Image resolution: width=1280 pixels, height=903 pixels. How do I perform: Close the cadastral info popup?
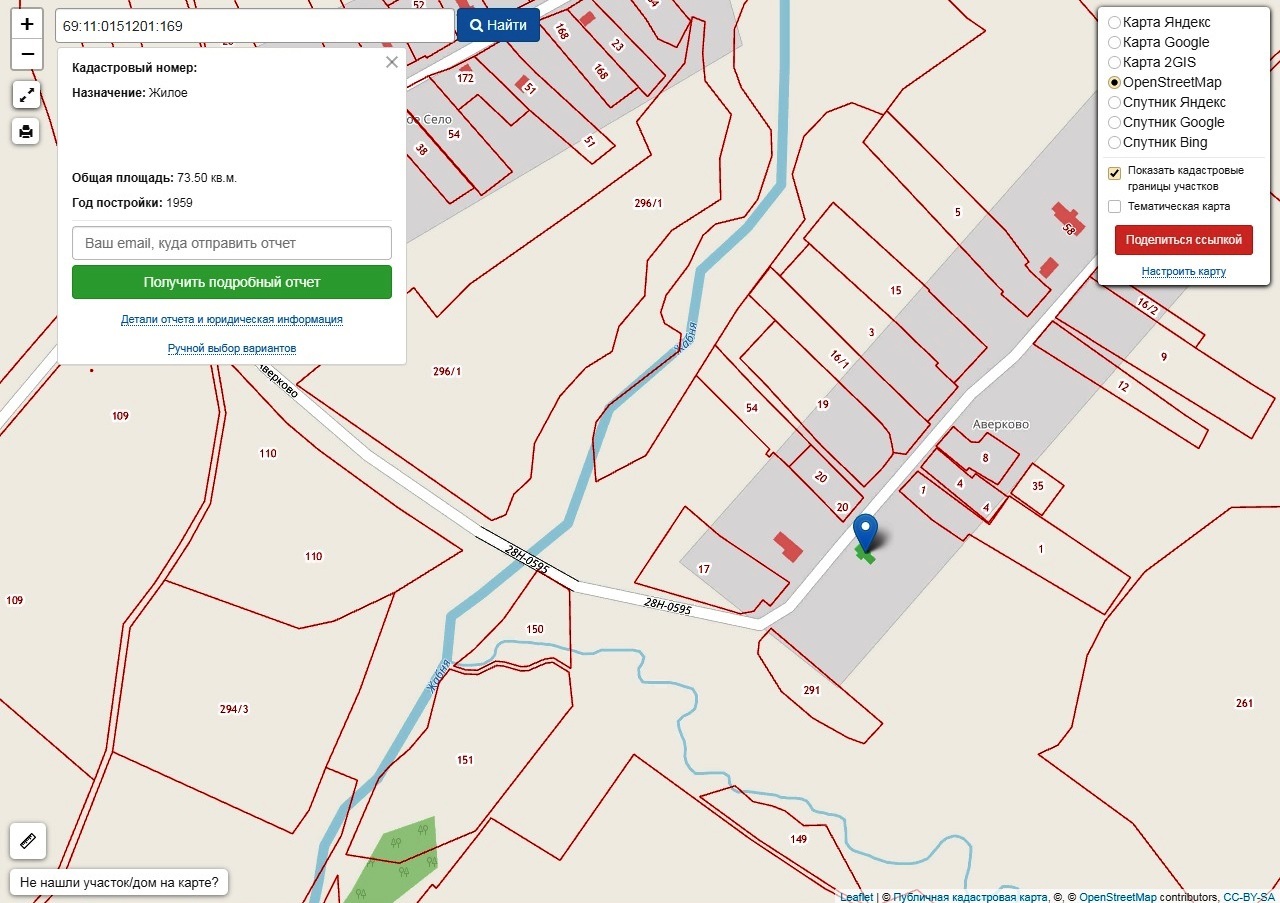[x=392, y=62]
